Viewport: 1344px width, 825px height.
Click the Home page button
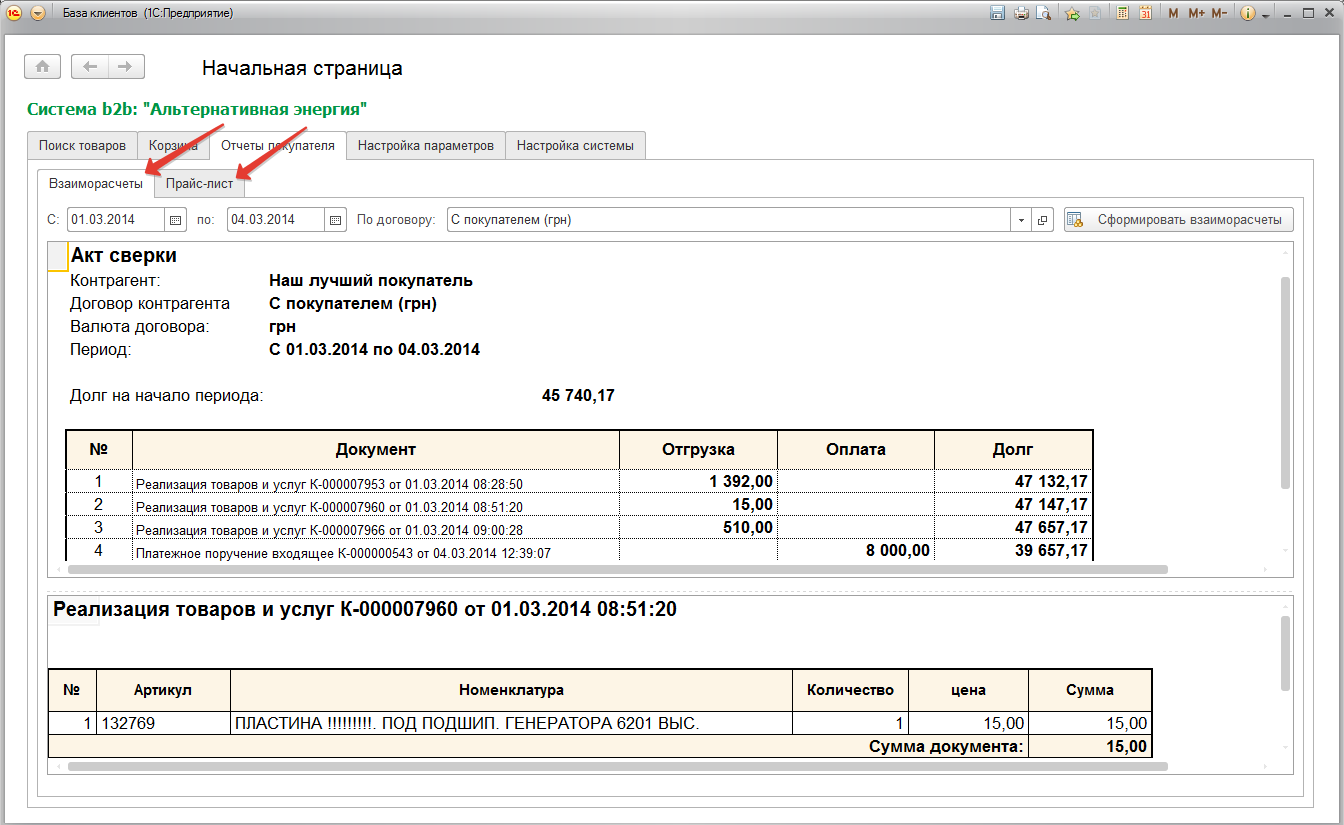coord(42,66)
